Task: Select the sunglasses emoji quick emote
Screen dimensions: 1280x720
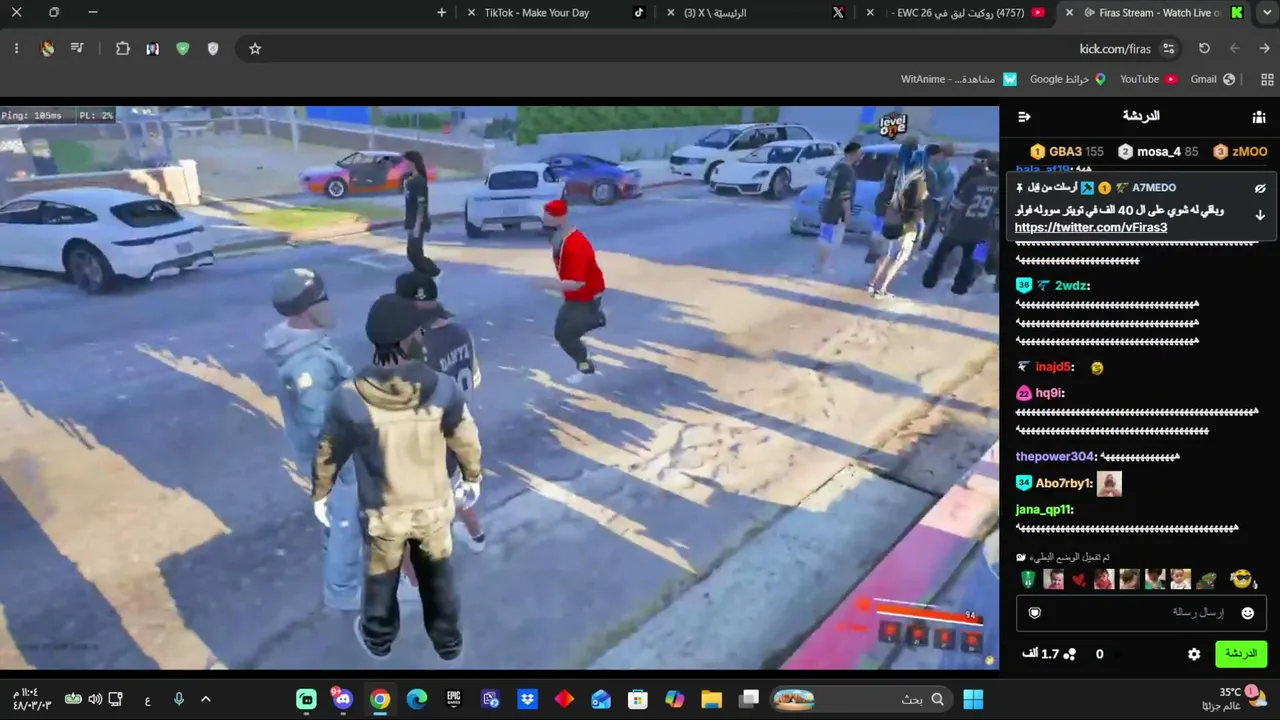Action: pos(1241,580)
